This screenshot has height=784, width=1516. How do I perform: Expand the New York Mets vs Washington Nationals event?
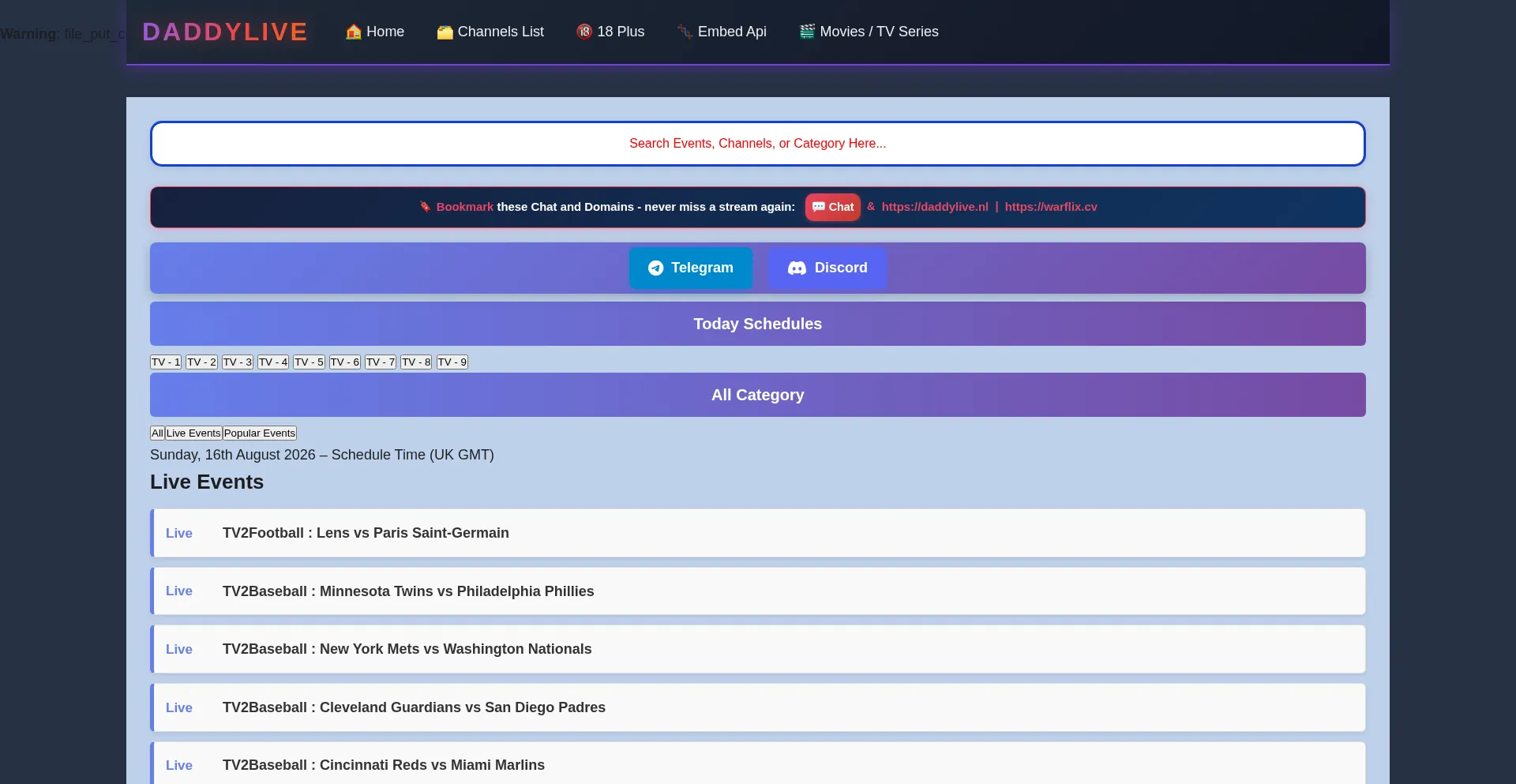pyautogui.click(x=758, y=649)
